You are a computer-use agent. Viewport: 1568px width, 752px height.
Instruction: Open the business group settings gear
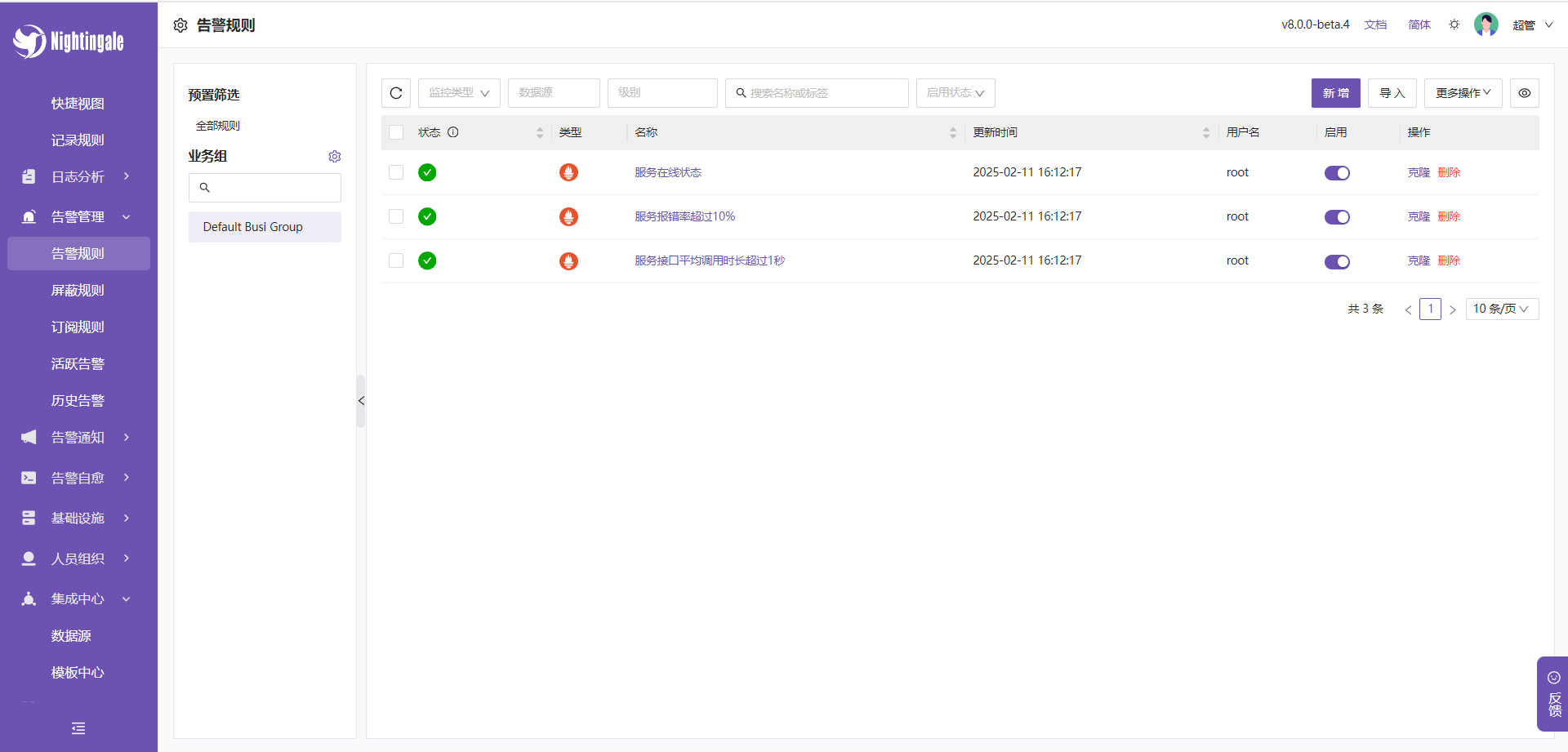[334, 157]
